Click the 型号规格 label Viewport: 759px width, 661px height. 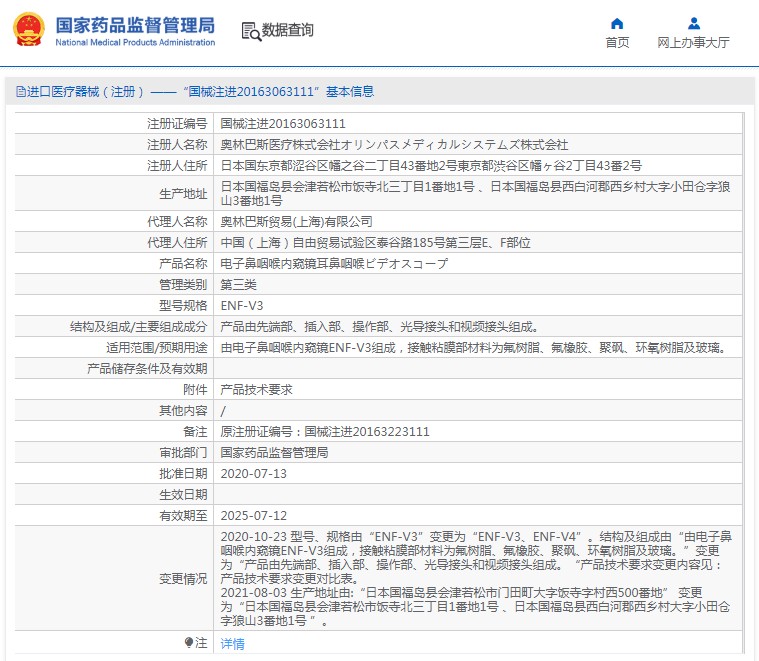point(183,306)
